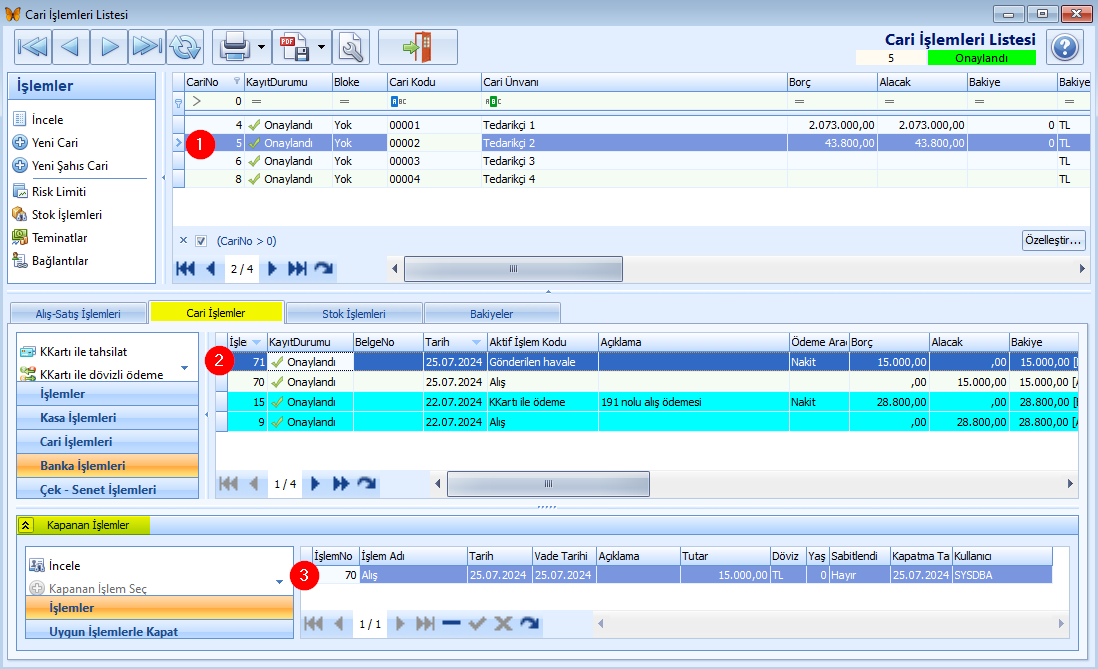Click the exit door icon
Viewport: 1098px width, 669px height.
click(x=418, y=47)
